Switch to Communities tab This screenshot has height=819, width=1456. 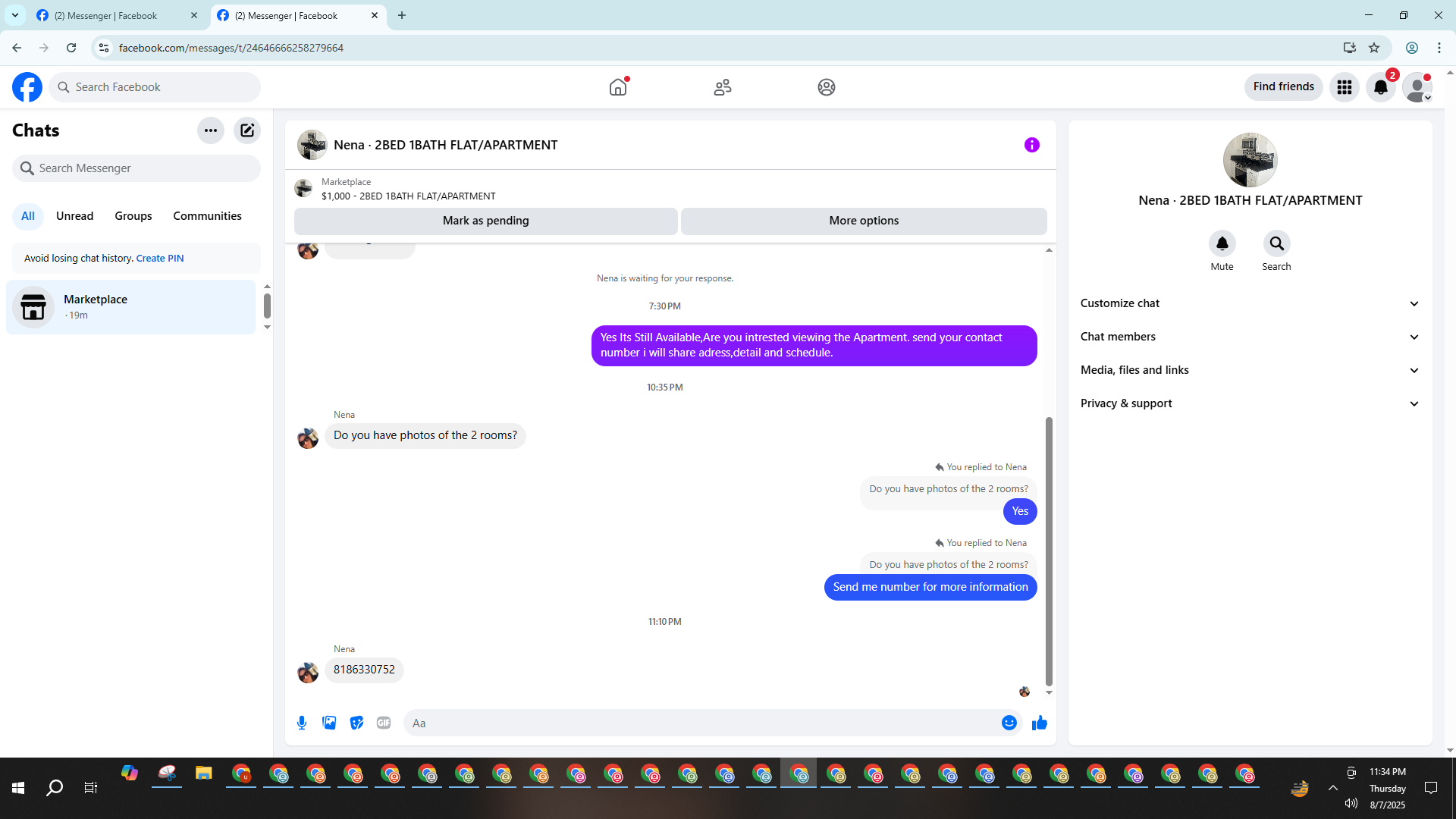(x=207, y=216)
